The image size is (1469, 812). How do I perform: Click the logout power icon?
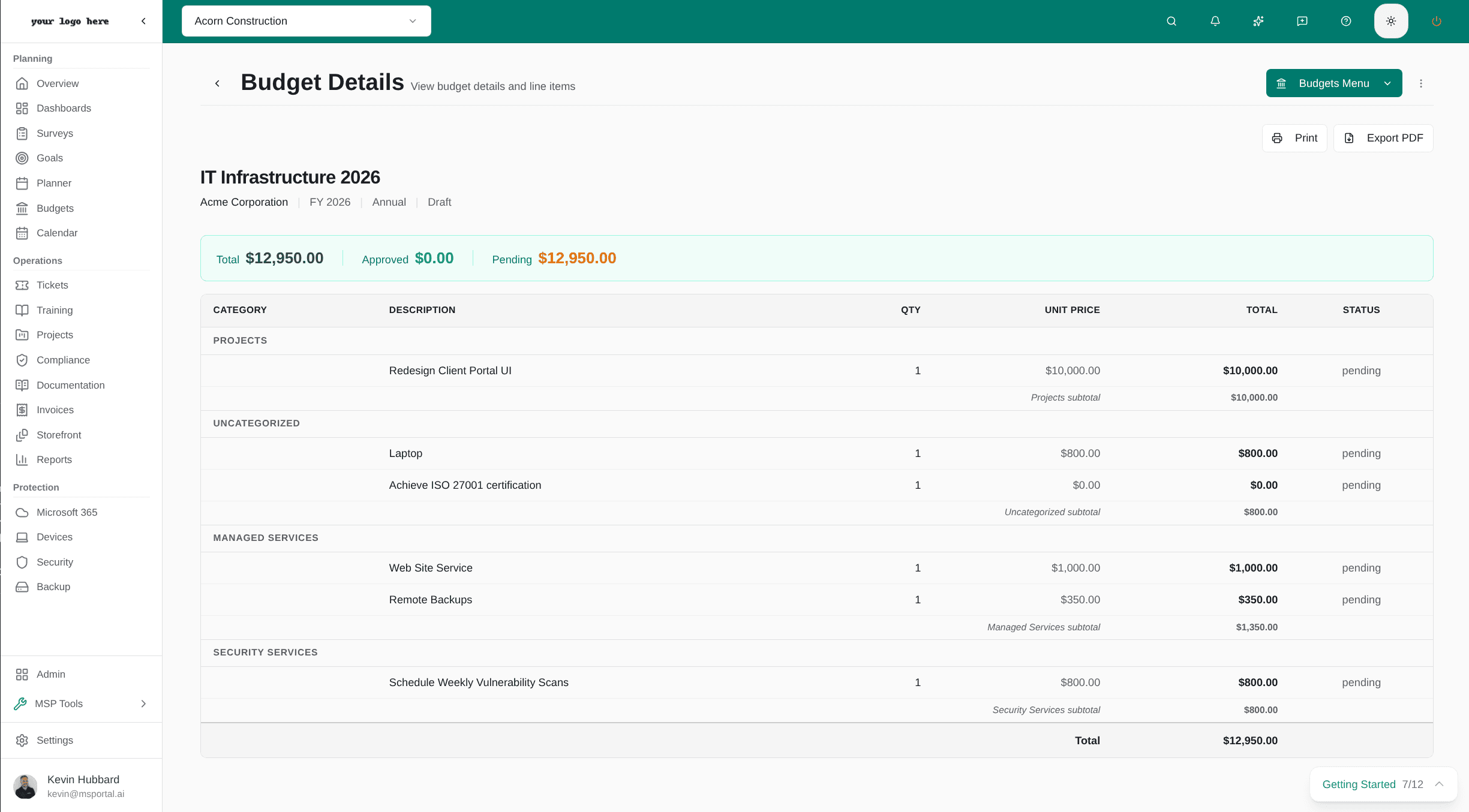(x=1436, y=21)
